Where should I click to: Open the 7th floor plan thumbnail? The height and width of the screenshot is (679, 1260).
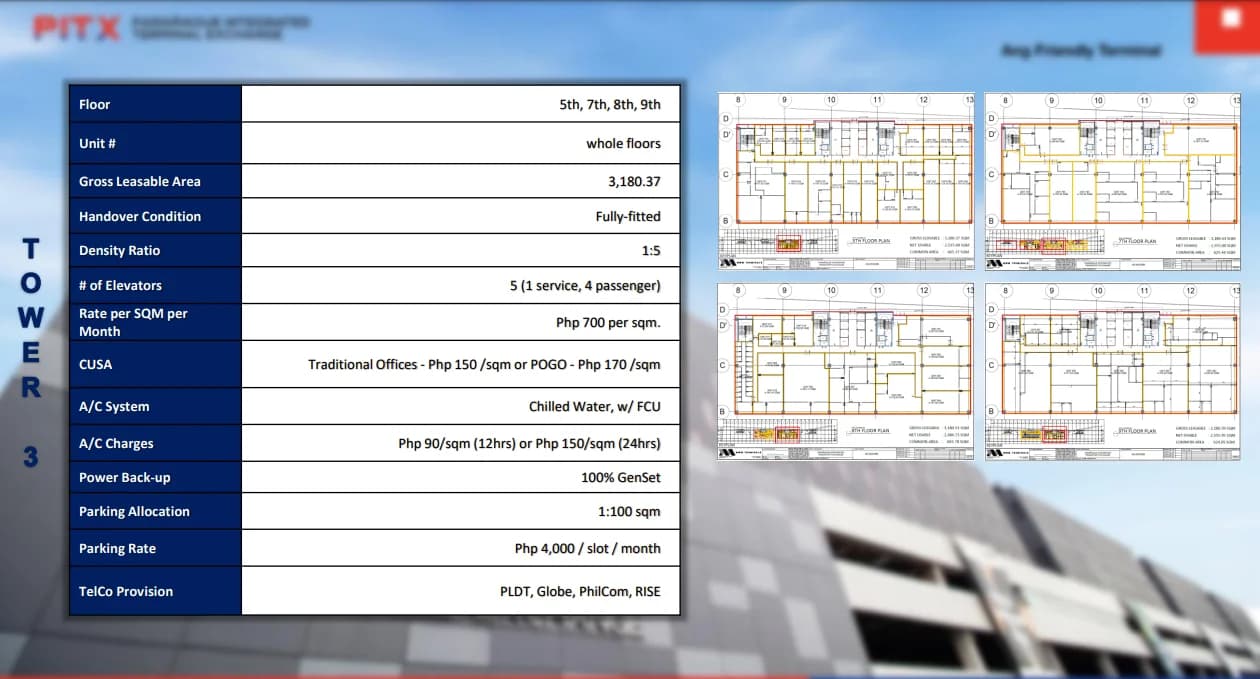pyautogui.click(x=1112, y=181)
